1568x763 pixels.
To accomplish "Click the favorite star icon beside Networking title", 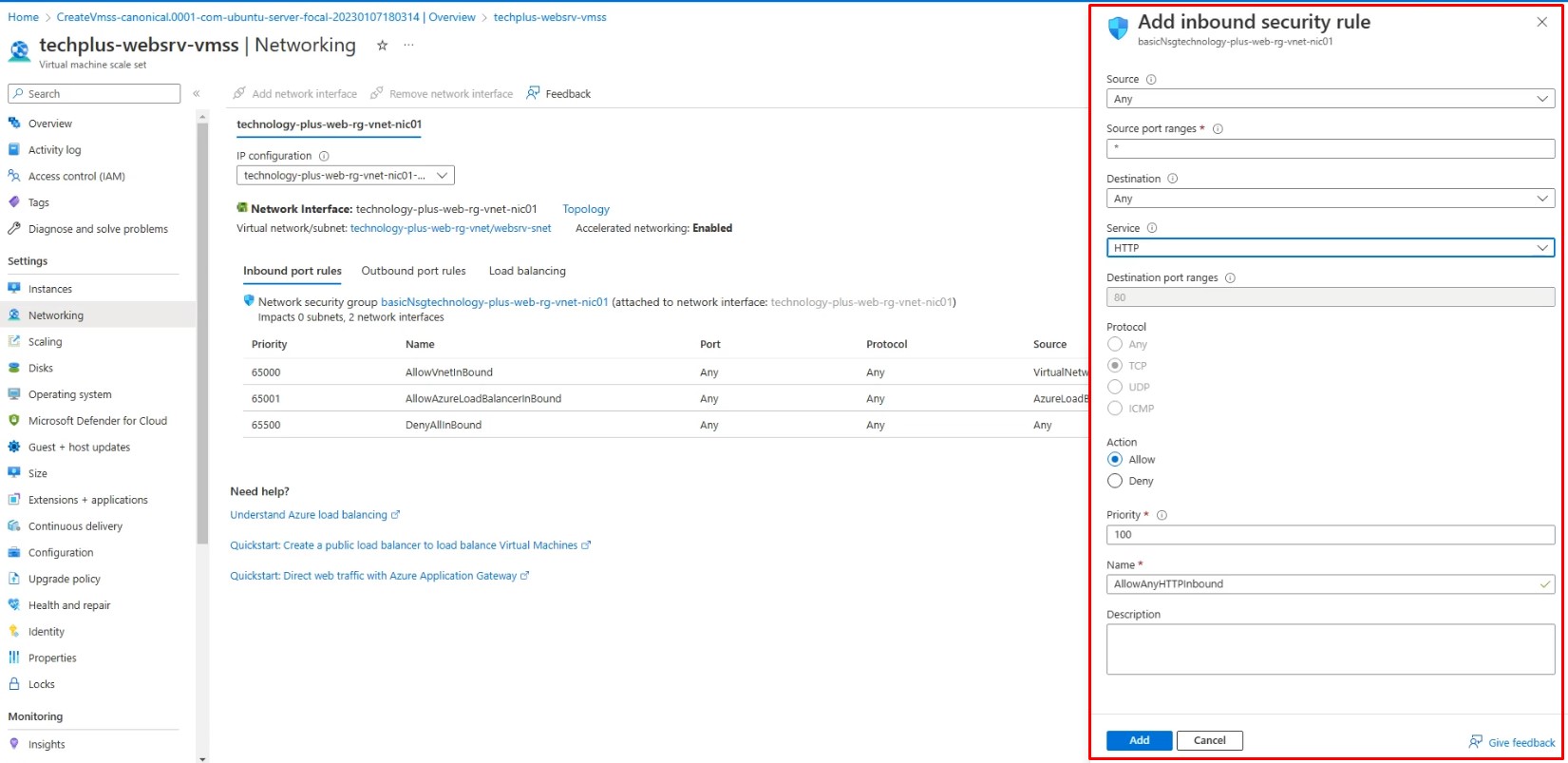I will click(x=382, y=46).
